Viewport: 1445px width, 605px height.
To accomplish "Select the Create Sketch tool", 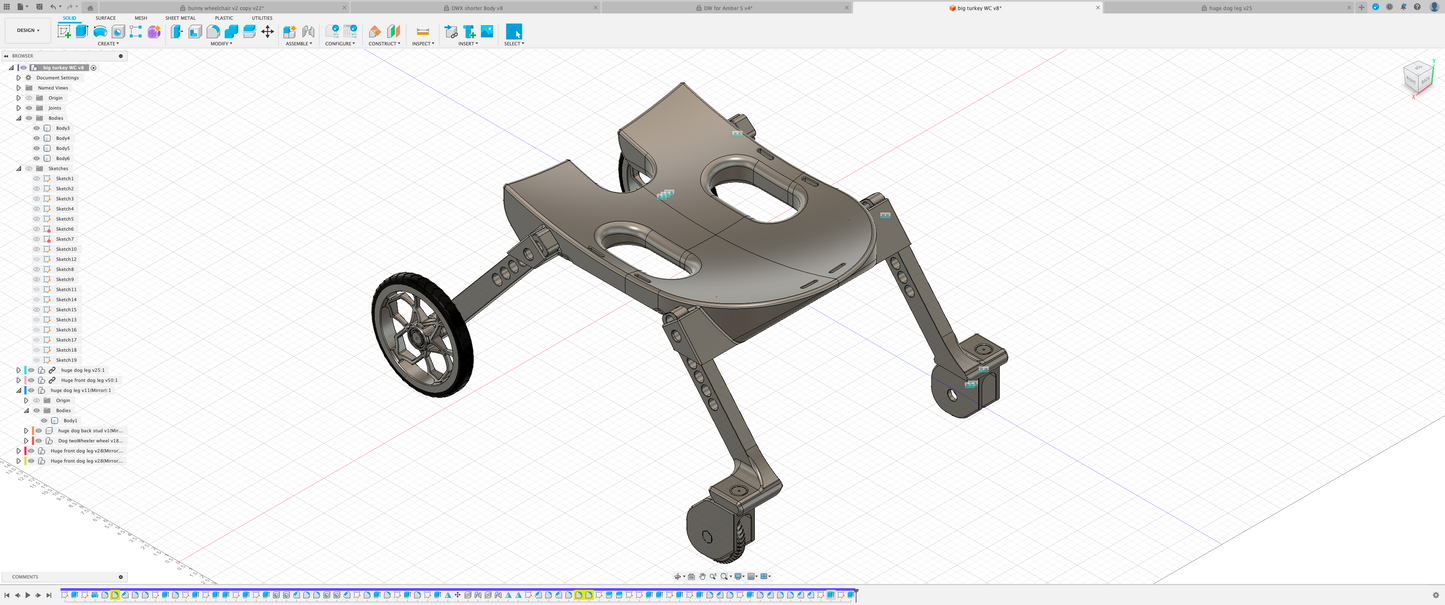I will (64, 32).
